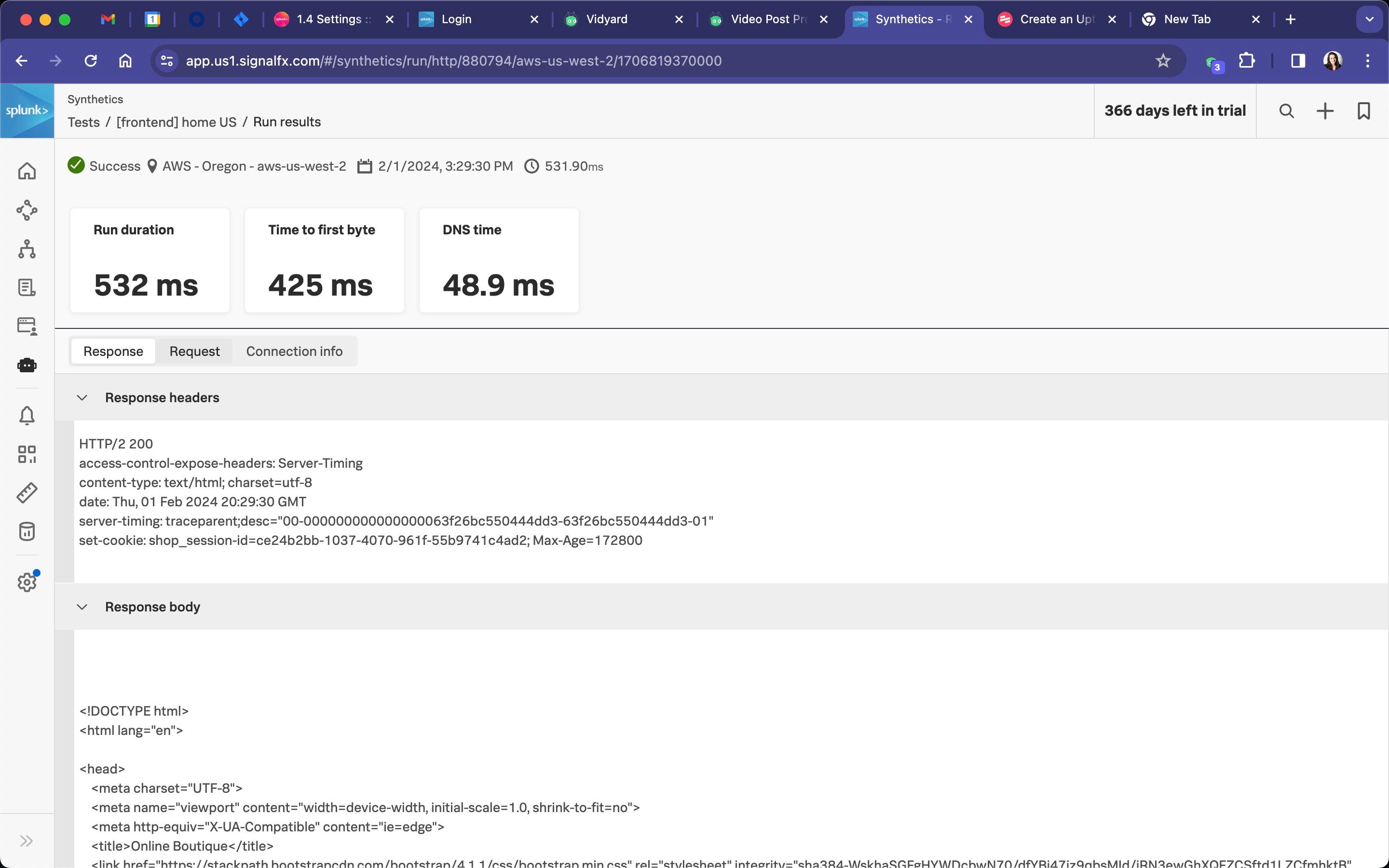Viewport: 1389px width, 868px height.
Task: Open the pinned Gmail tab
Action: pos(108,19)
